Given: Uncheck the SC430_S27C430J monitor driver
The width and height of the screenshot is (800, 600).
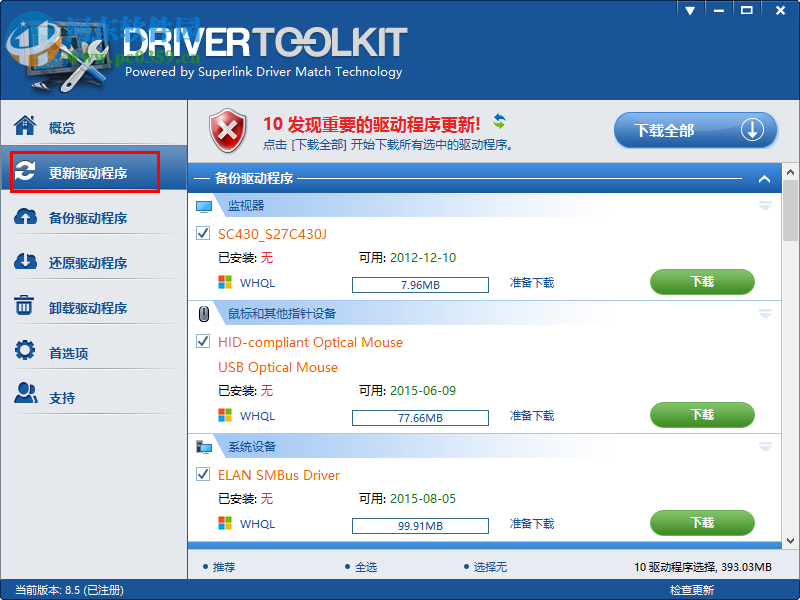Looking at the screenshot, I should pos(203,232).
